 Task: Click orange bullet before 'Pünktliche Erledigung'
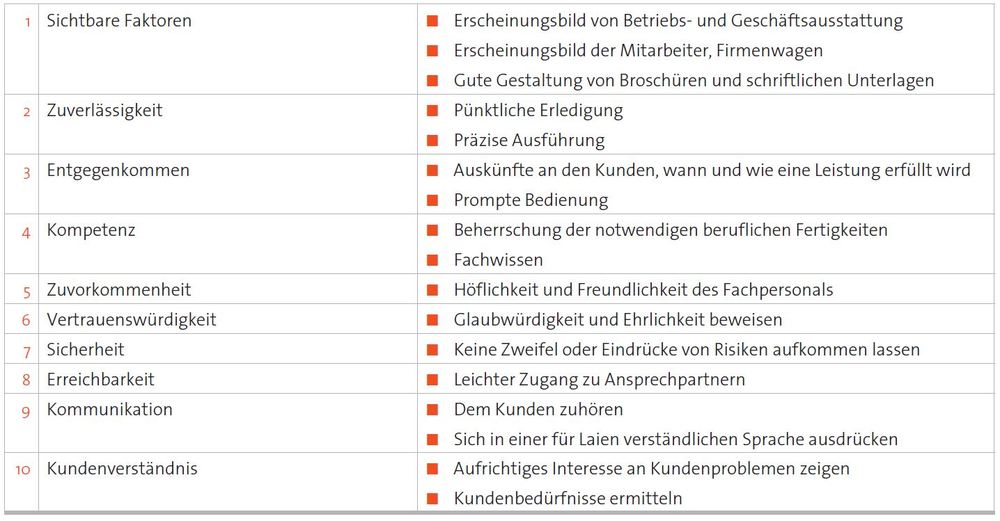(432, 111)
